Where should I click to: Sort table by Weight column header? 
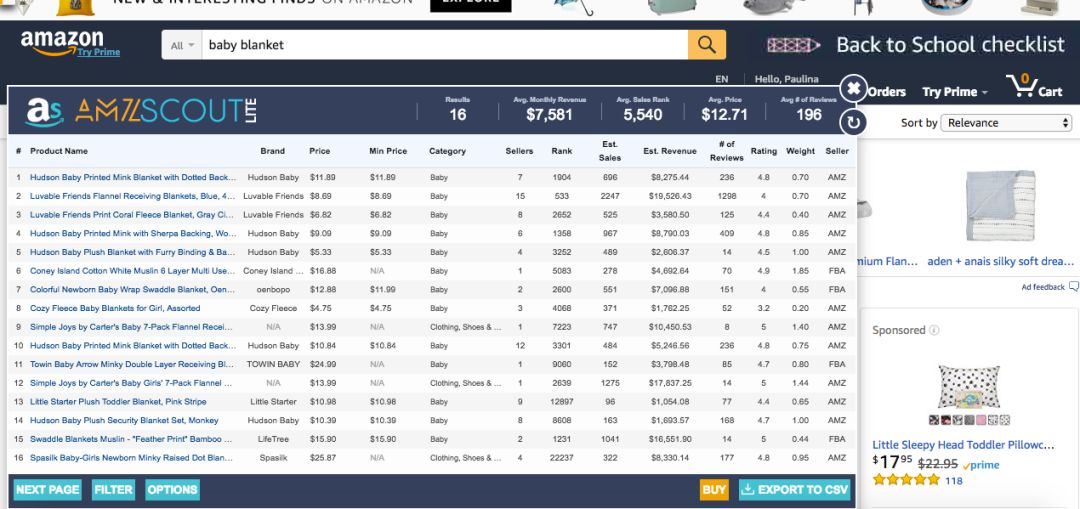[800, 151]
